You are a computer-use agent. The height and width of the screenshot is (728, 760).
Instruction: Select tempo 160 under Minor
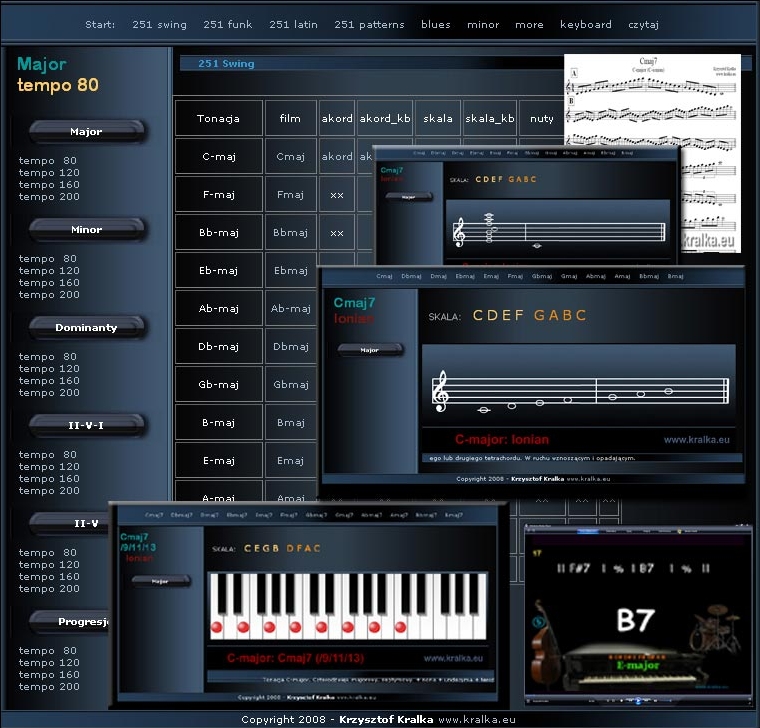(x=49, y=283)
